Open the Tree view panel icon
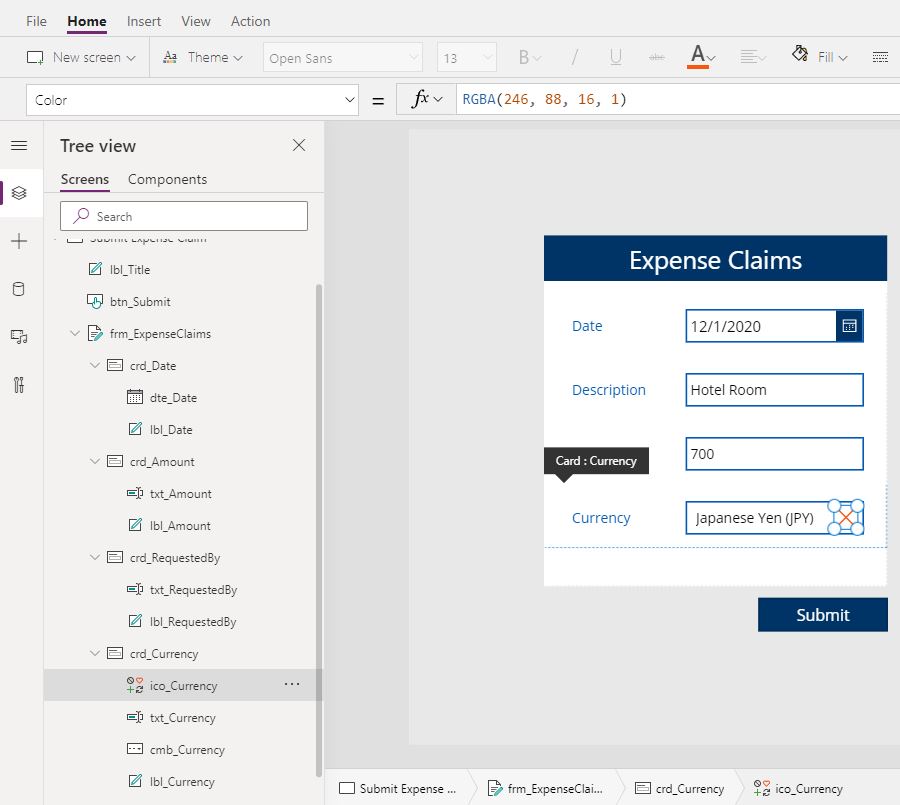The width and height of the screenshot is (900, 805). tap(20, 193)
